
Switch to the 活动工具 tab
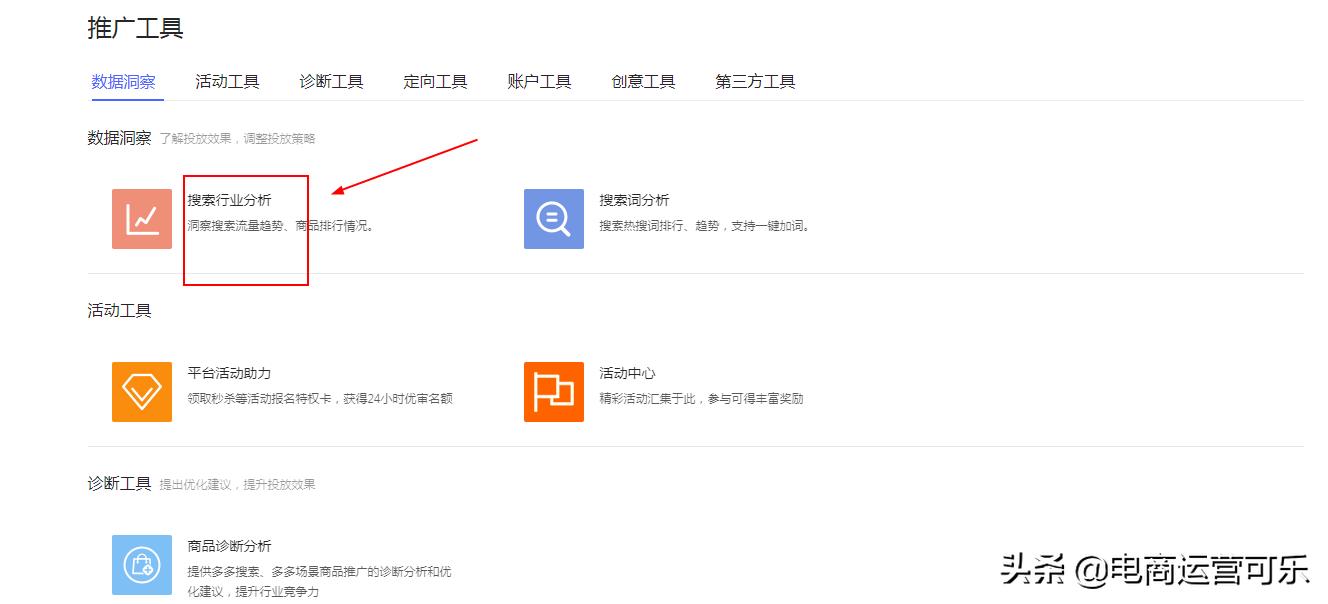click(225, 82)
